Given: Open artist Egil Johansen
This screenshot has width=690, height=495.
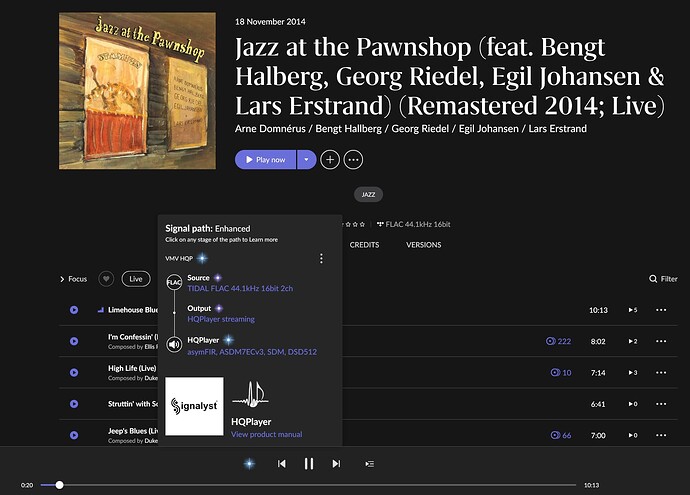Looking at the screenshot, I should (x=488, y=128).
